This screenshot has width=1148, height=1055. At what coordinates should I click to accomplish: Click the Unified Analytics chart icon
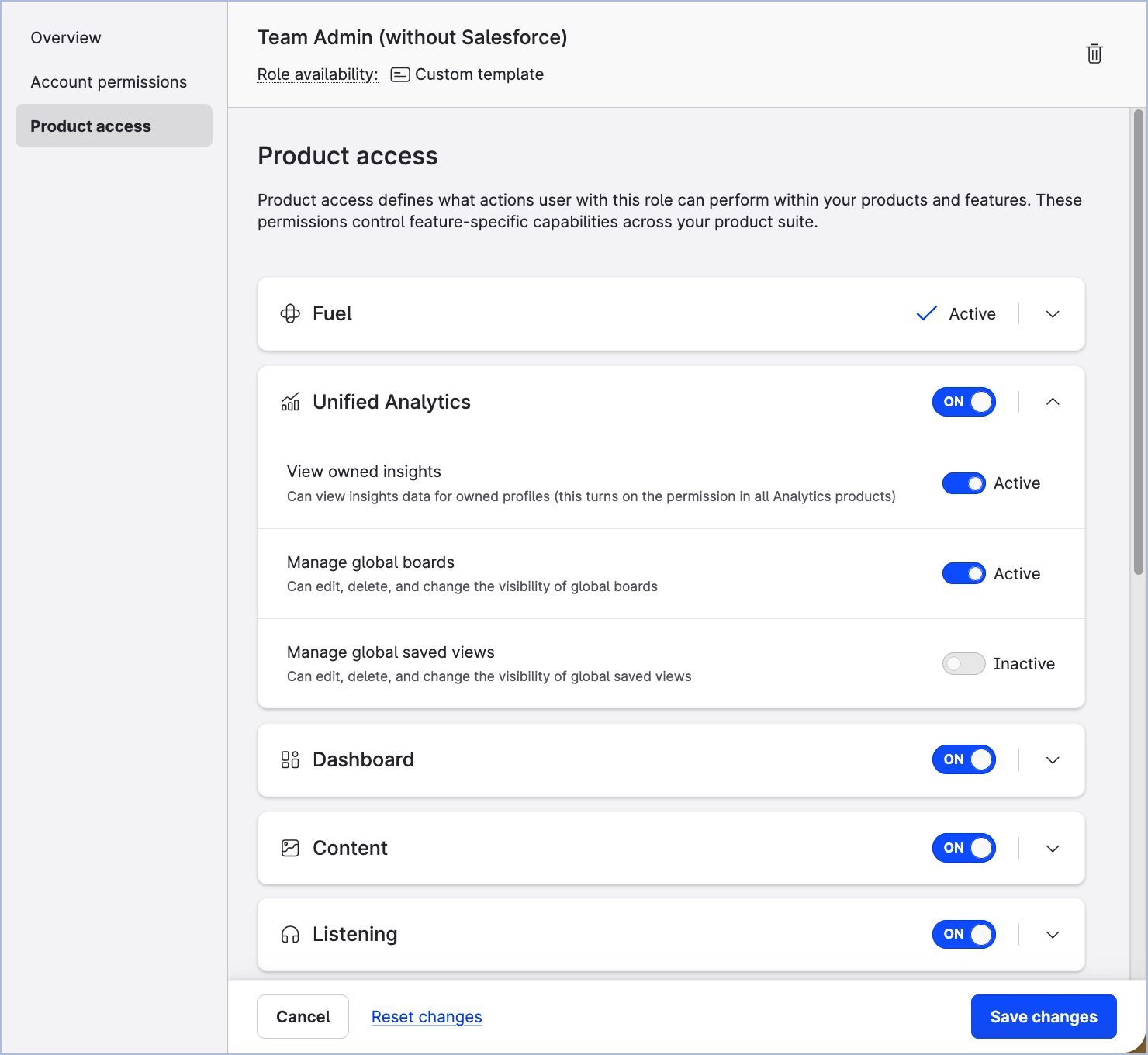click(x=290, y=402)
